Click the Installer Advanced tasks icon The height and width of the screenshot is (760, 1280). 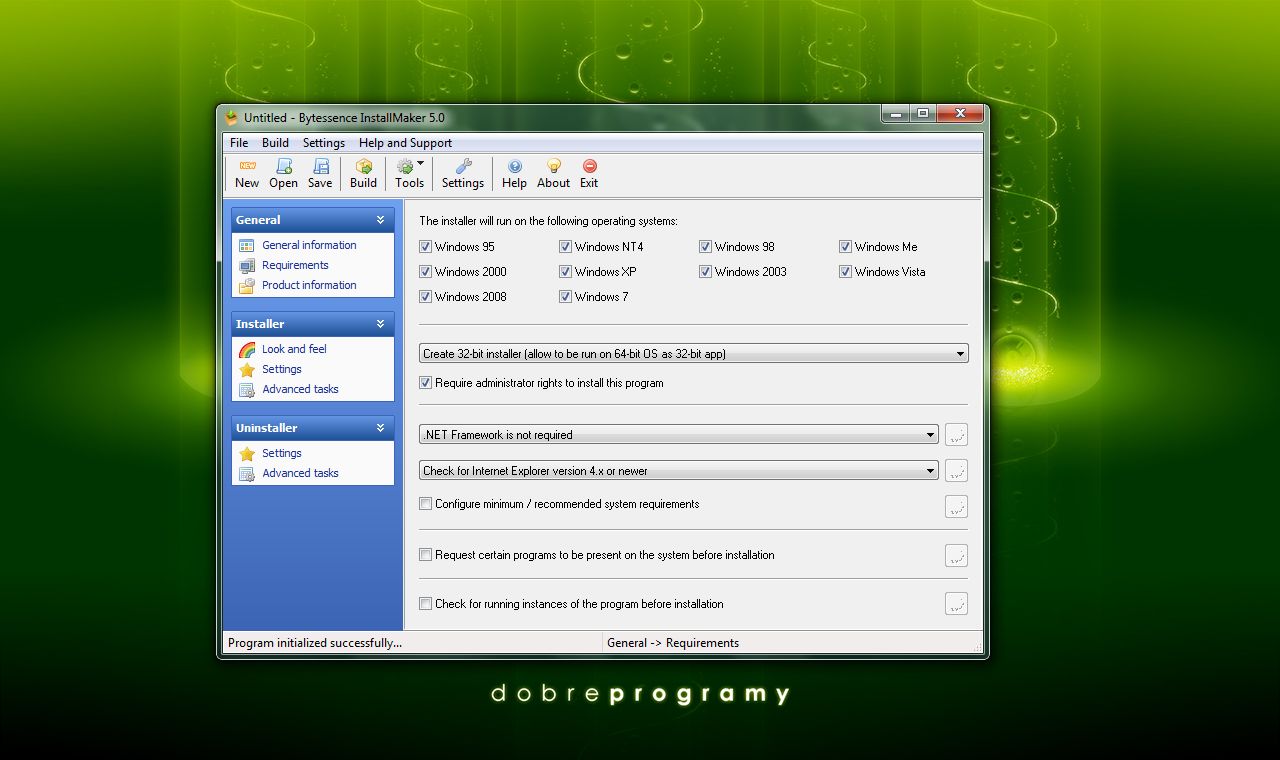click(247, 389)
